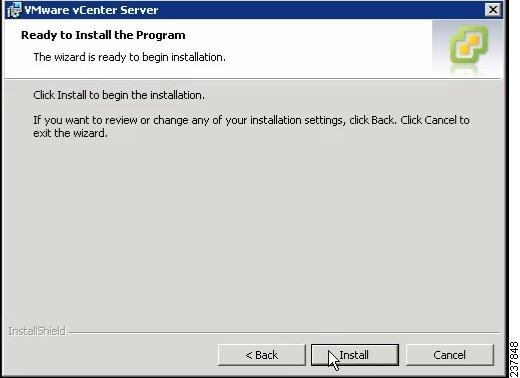
Task: Click the wizard is ready subtitle text
Action: point(129,57)
